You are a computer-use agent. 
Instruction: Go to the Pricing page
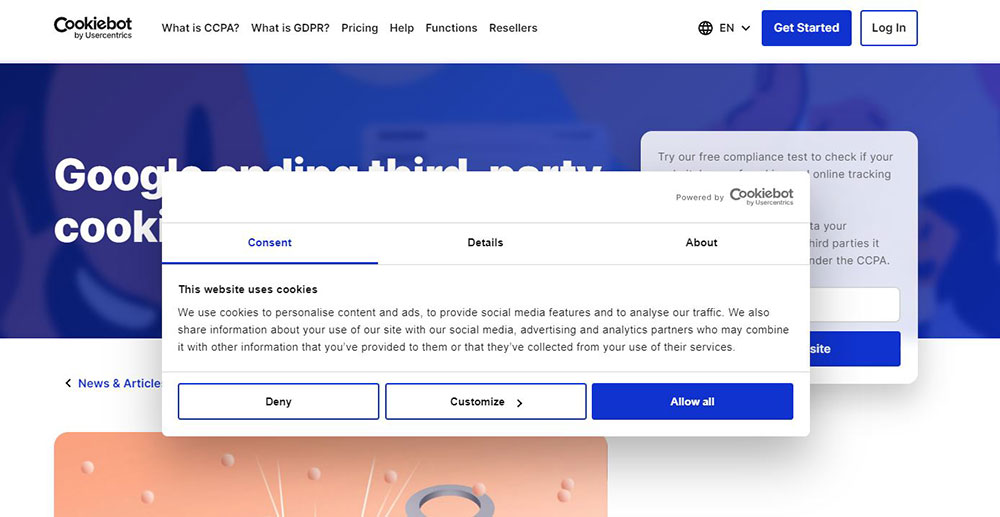359,28
